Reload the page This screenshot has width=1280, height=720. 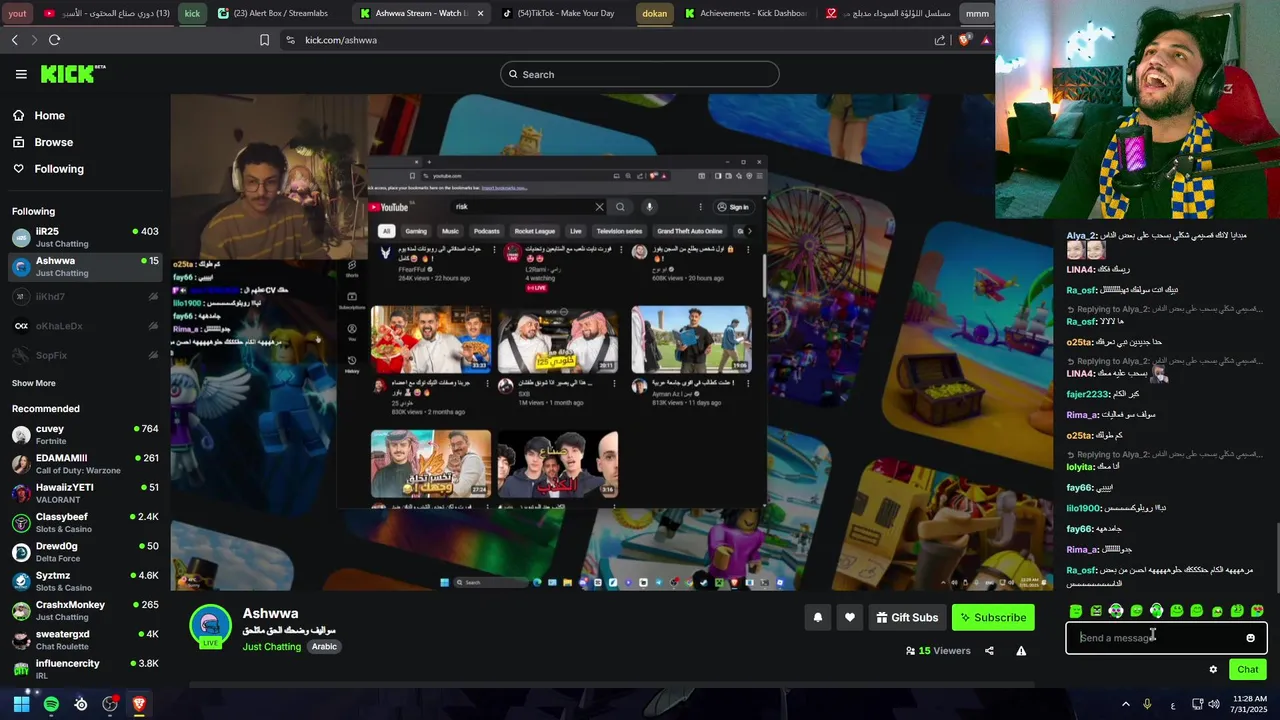point(54,40)
